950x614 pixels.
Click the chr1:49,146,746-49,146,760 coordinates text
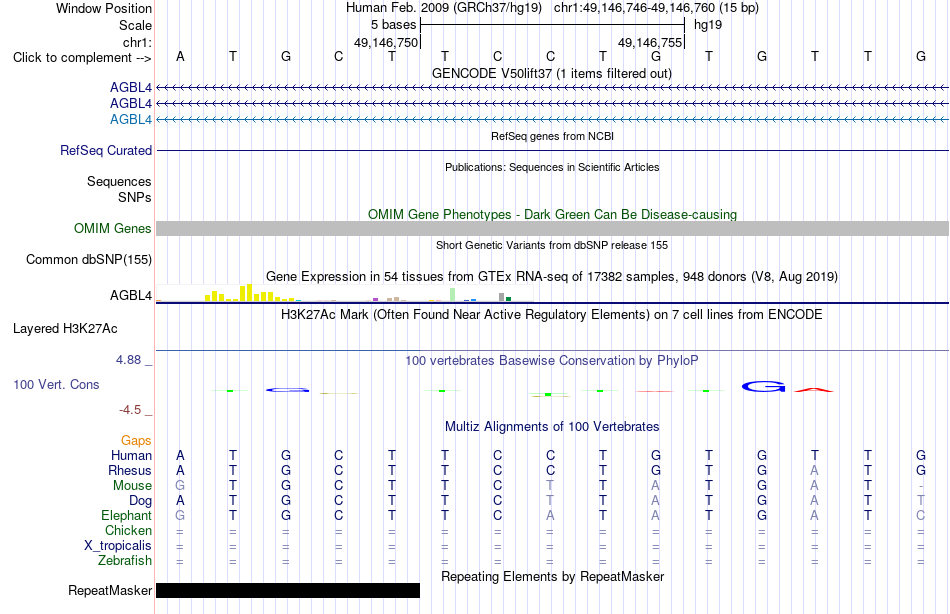(656, 8)
